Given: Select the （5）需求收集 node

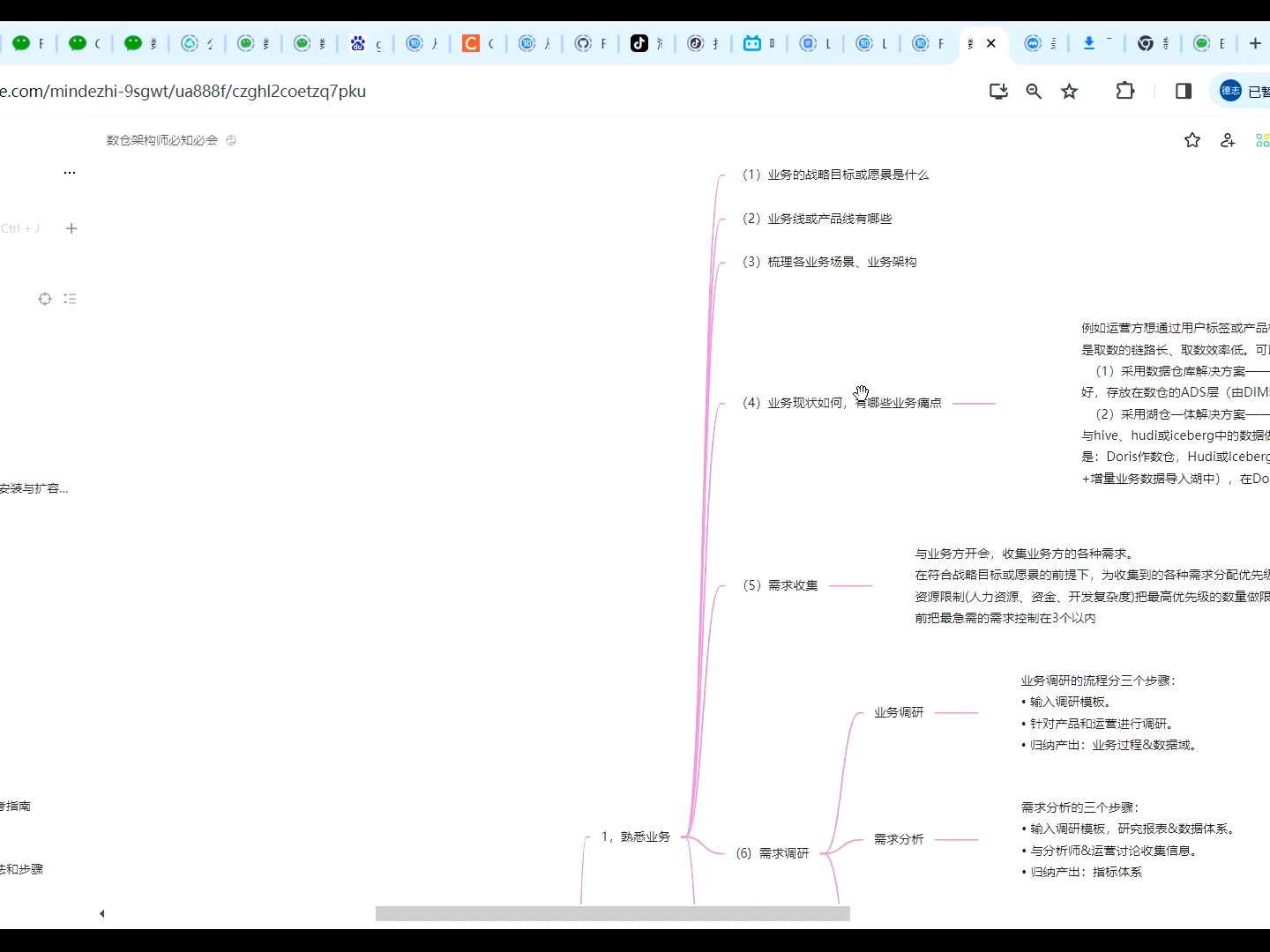Looking at the screenshot, I should tap(779, 585).
